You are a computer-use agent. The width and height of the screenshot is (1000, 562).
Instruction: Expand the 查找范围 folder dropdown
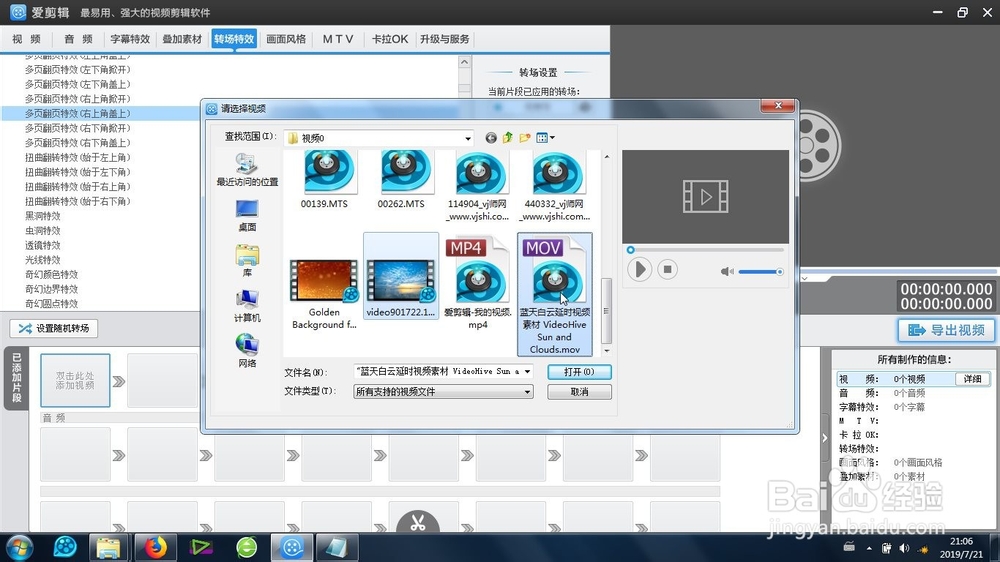[x=467, y=138]
